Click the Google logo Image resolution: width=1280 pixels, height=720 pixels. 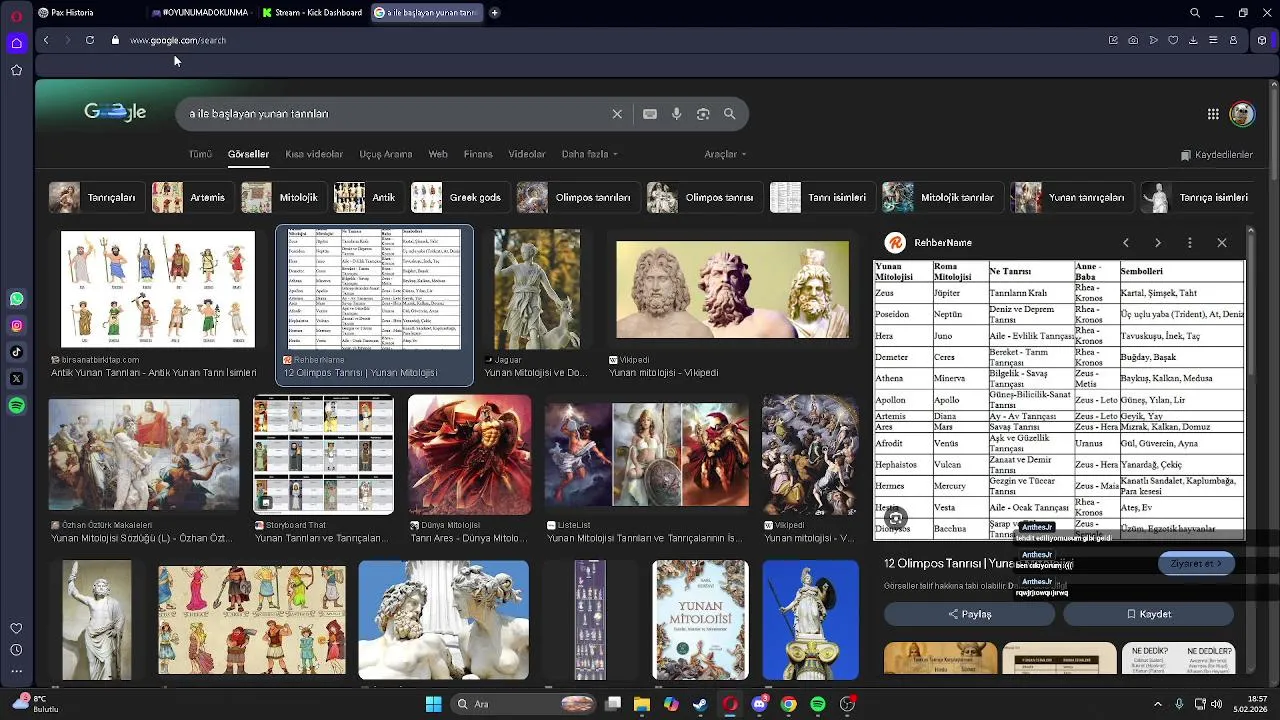115,112
